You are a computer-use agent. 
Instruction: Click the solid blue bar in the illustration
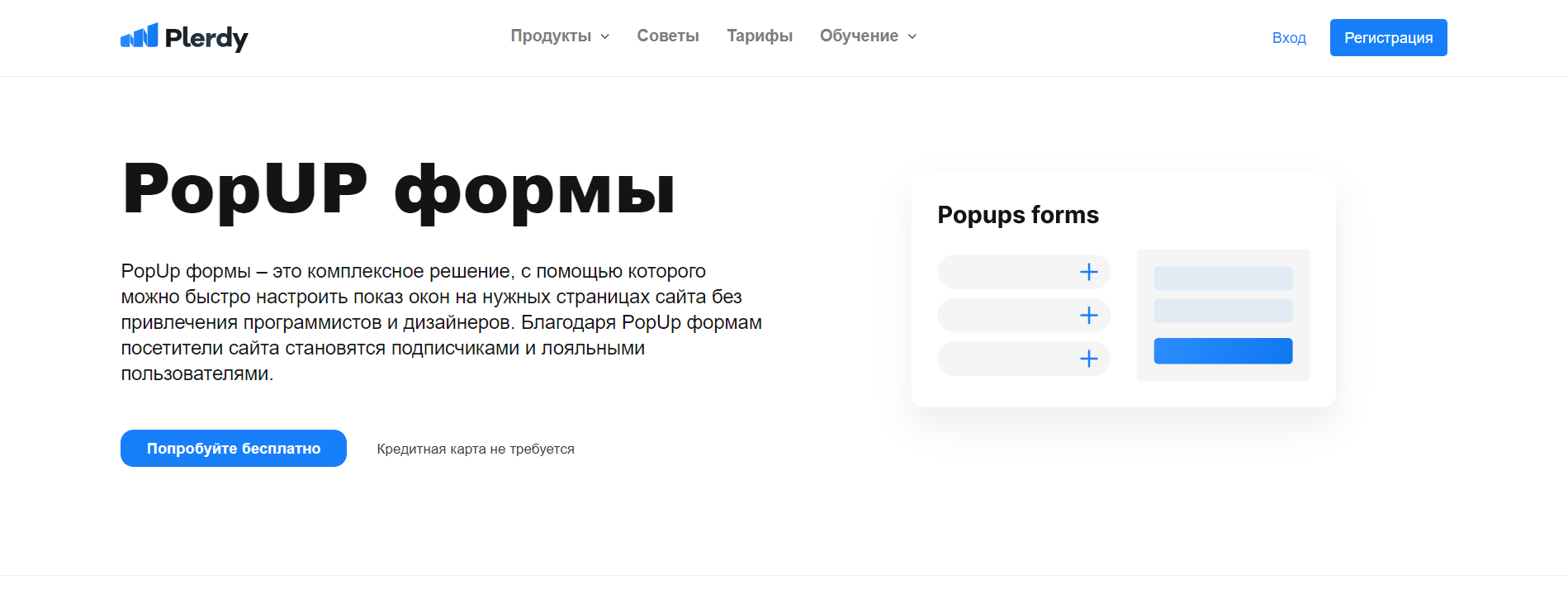tap(1223, 351)
